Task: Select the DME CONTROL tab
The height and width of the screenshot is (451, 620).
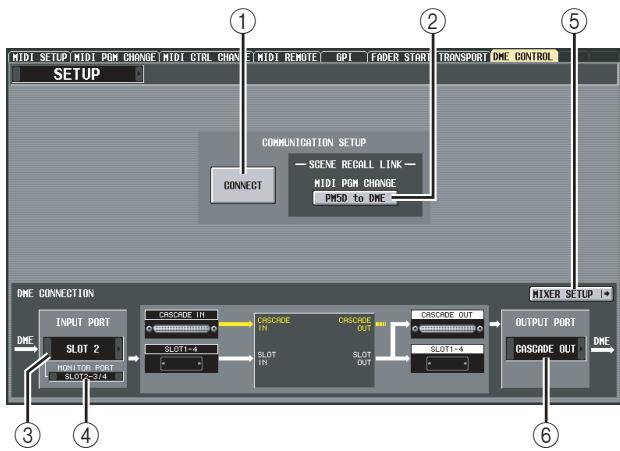Action: tap(523, 57)
